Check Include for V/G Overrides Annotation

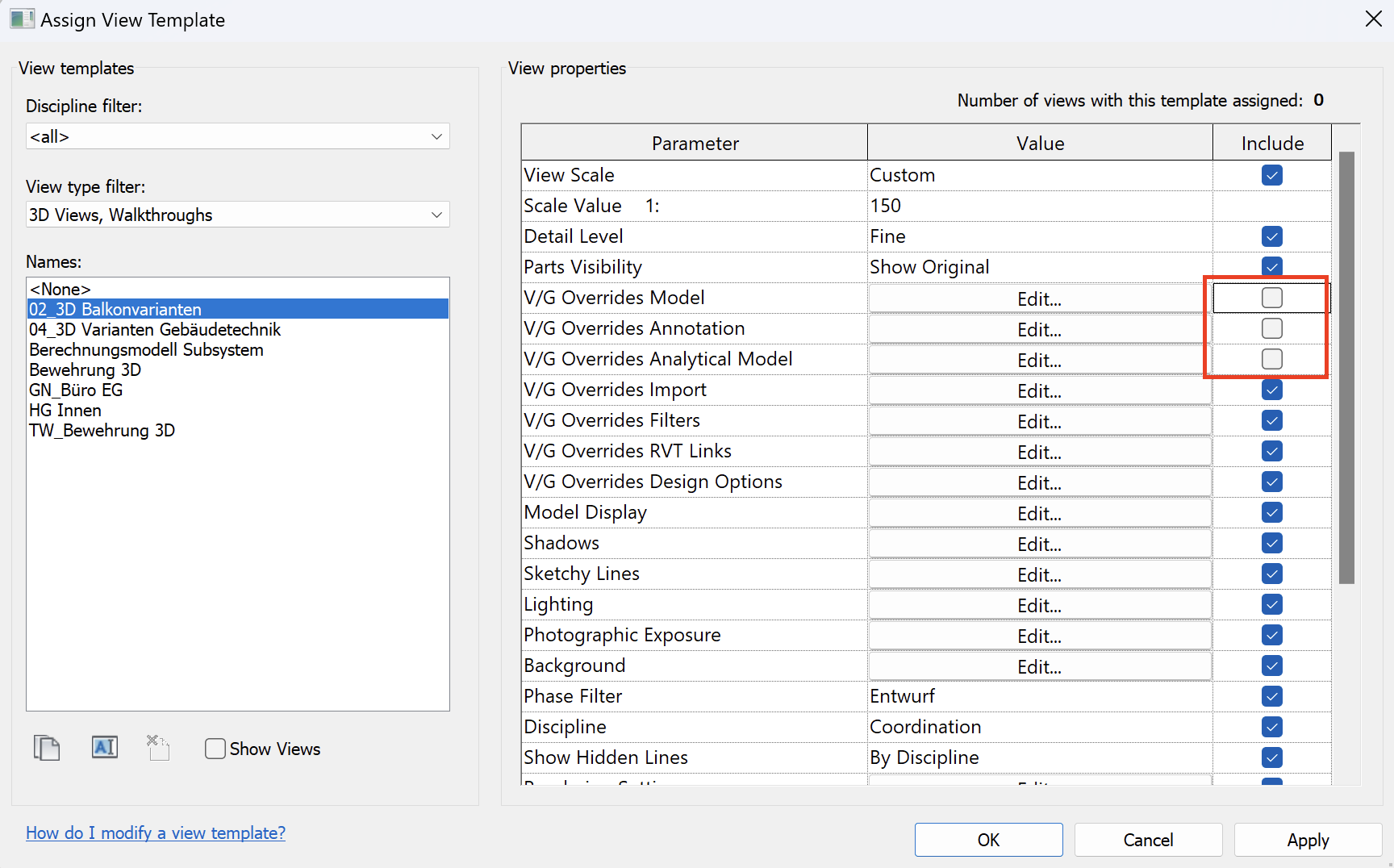point(1271,328)
